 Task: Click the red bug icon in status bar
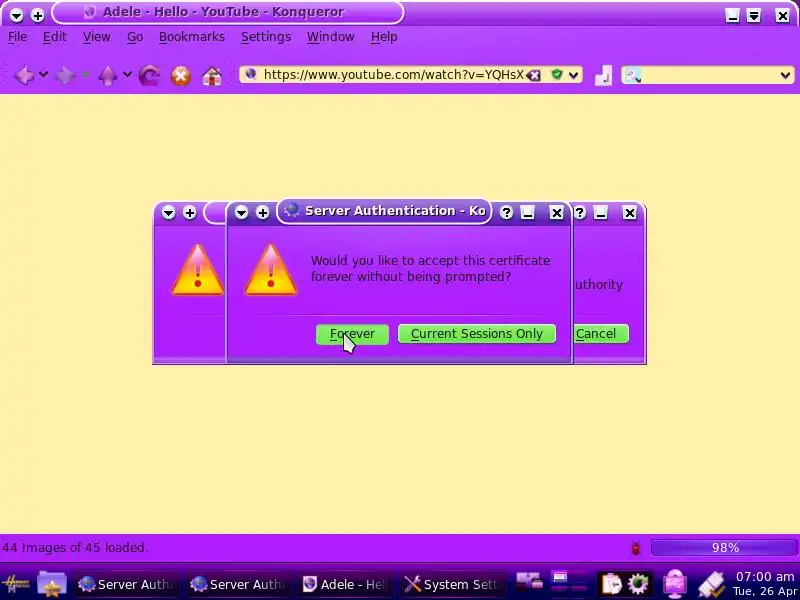coord(636,548)
